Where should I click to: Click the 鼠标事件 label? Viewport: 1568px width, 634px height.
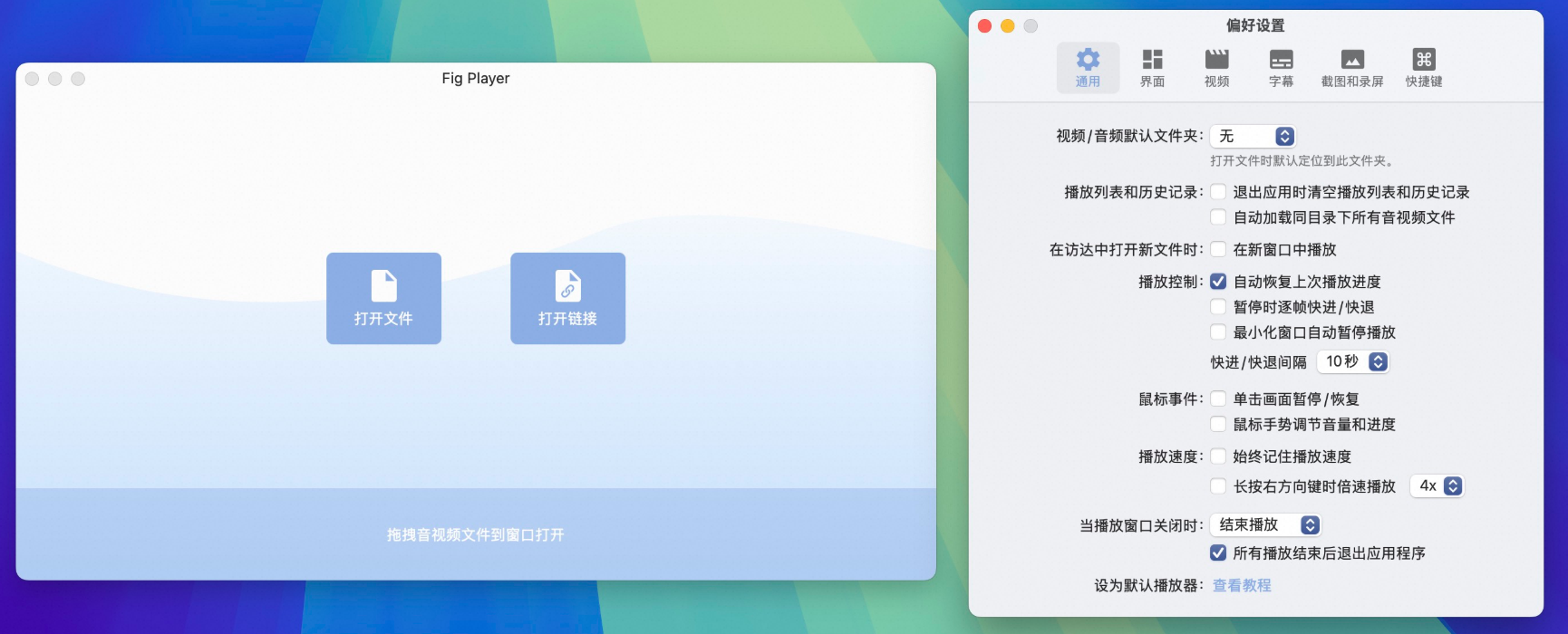[x=1170, y=399]
